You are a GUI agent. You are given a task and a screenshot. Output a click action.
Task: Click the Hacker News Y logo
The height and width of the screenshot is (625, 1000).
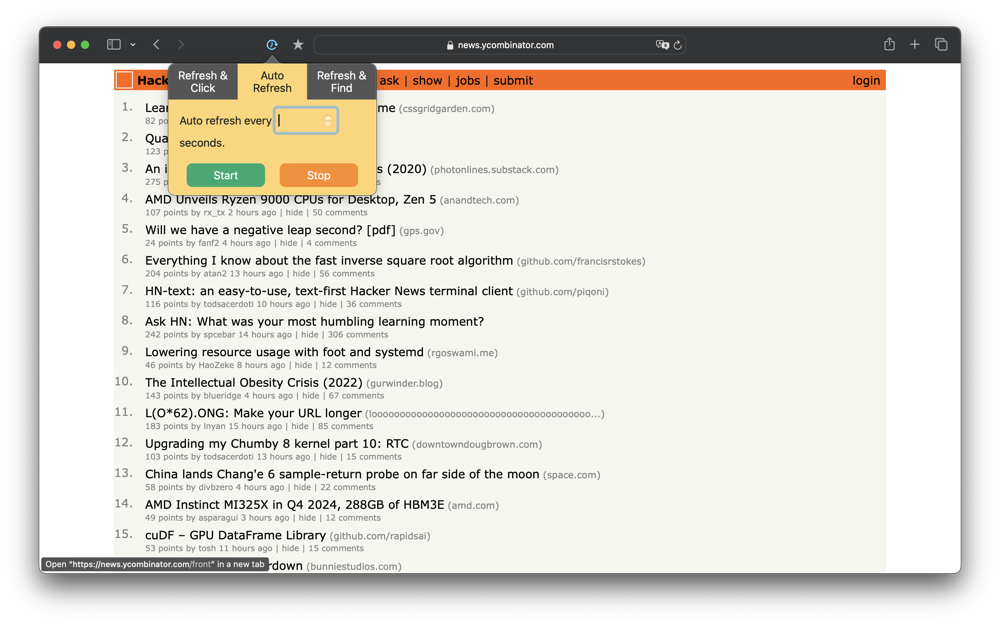click(124, 80)
